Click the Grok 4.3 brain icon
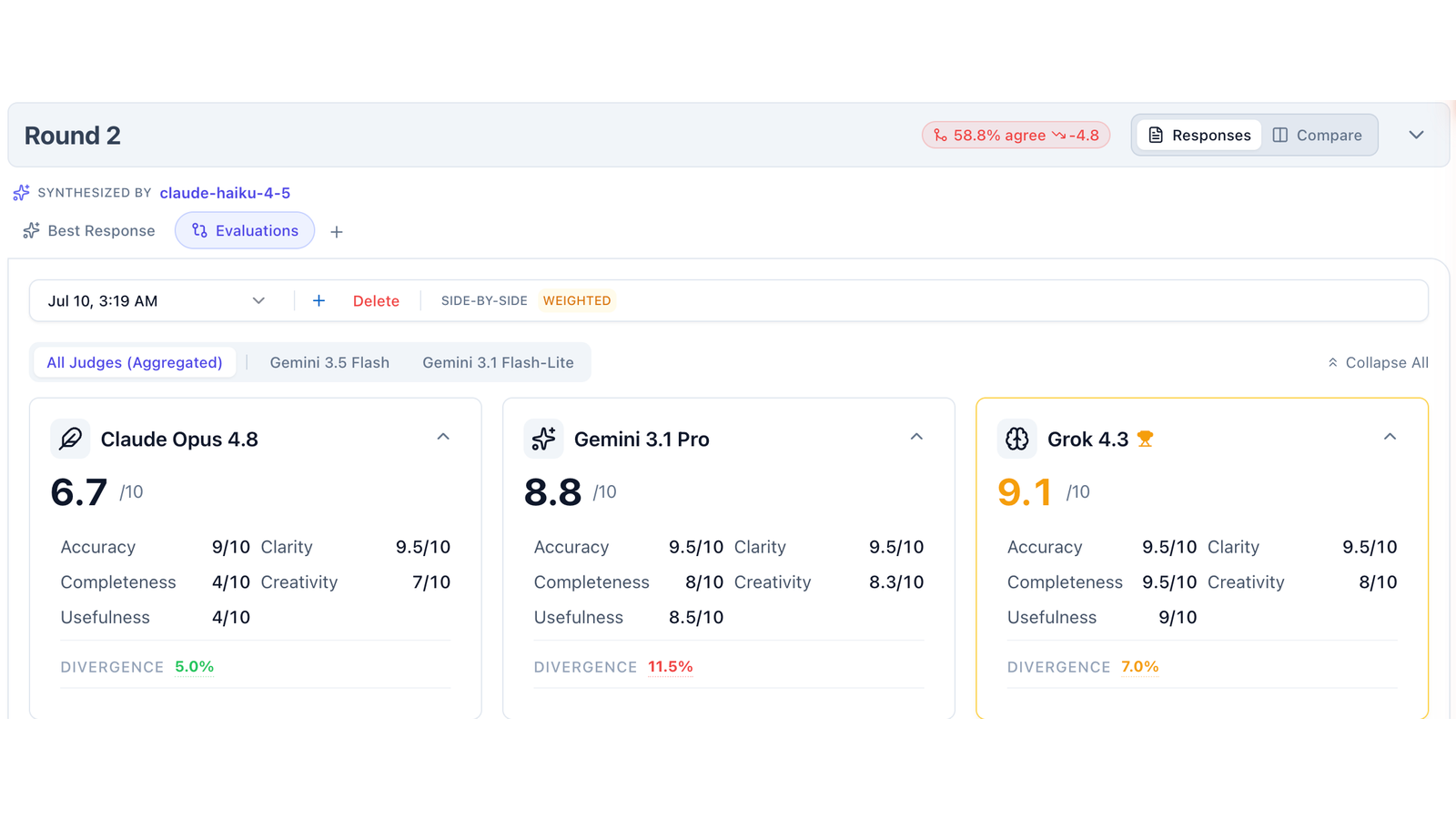 tap(1016, 439)
